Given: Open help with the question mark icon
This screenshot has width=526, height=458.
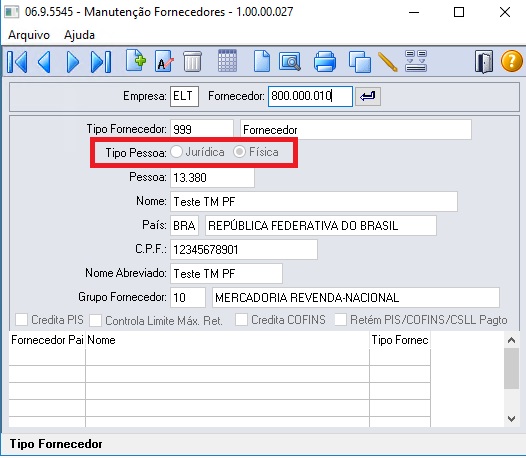Looking at the screenshot, I should (x=512, y=61).
